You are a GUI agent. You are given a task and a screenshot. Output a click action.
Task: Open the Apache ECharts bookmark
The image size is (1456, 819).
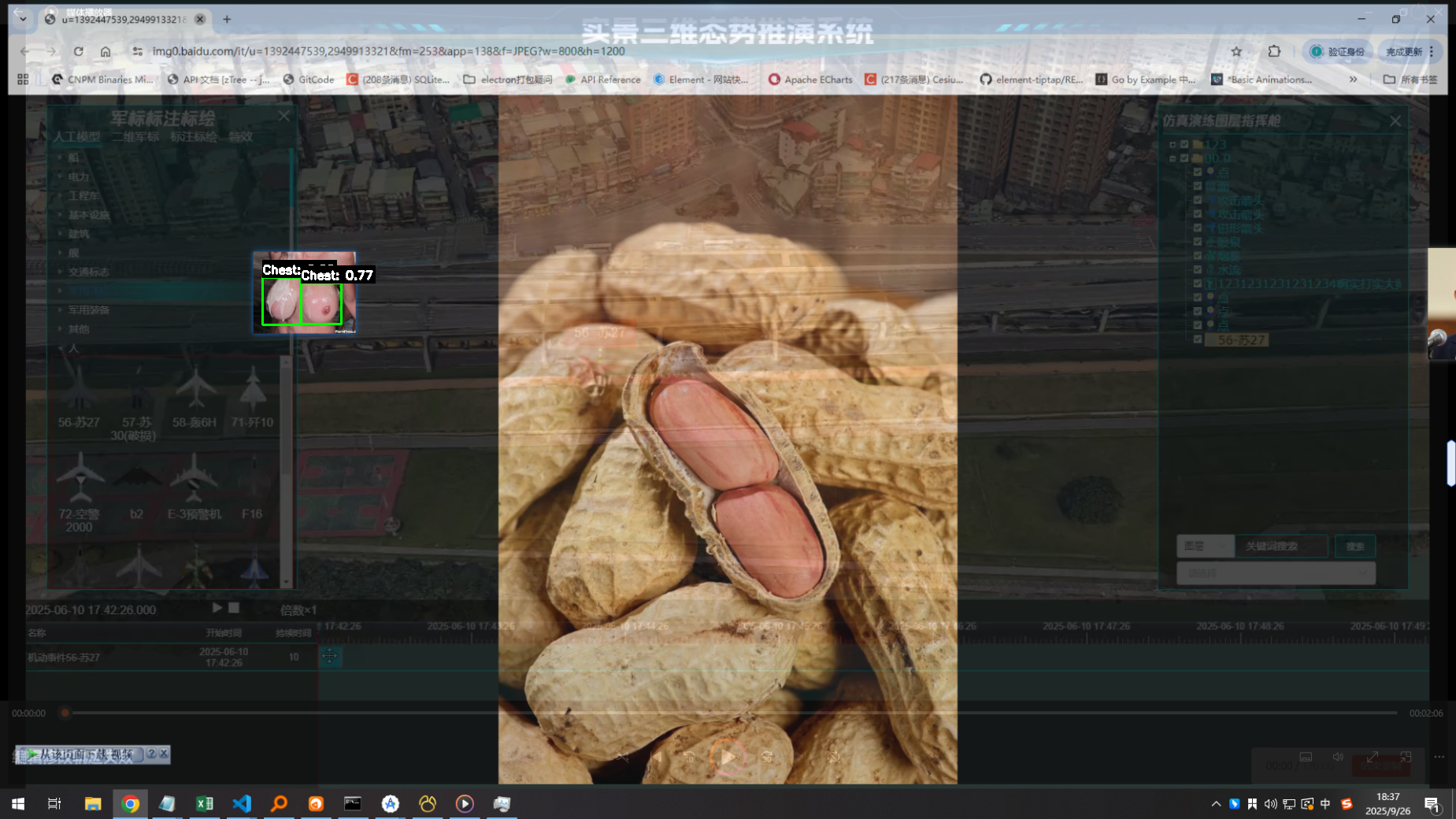[810, 80]
